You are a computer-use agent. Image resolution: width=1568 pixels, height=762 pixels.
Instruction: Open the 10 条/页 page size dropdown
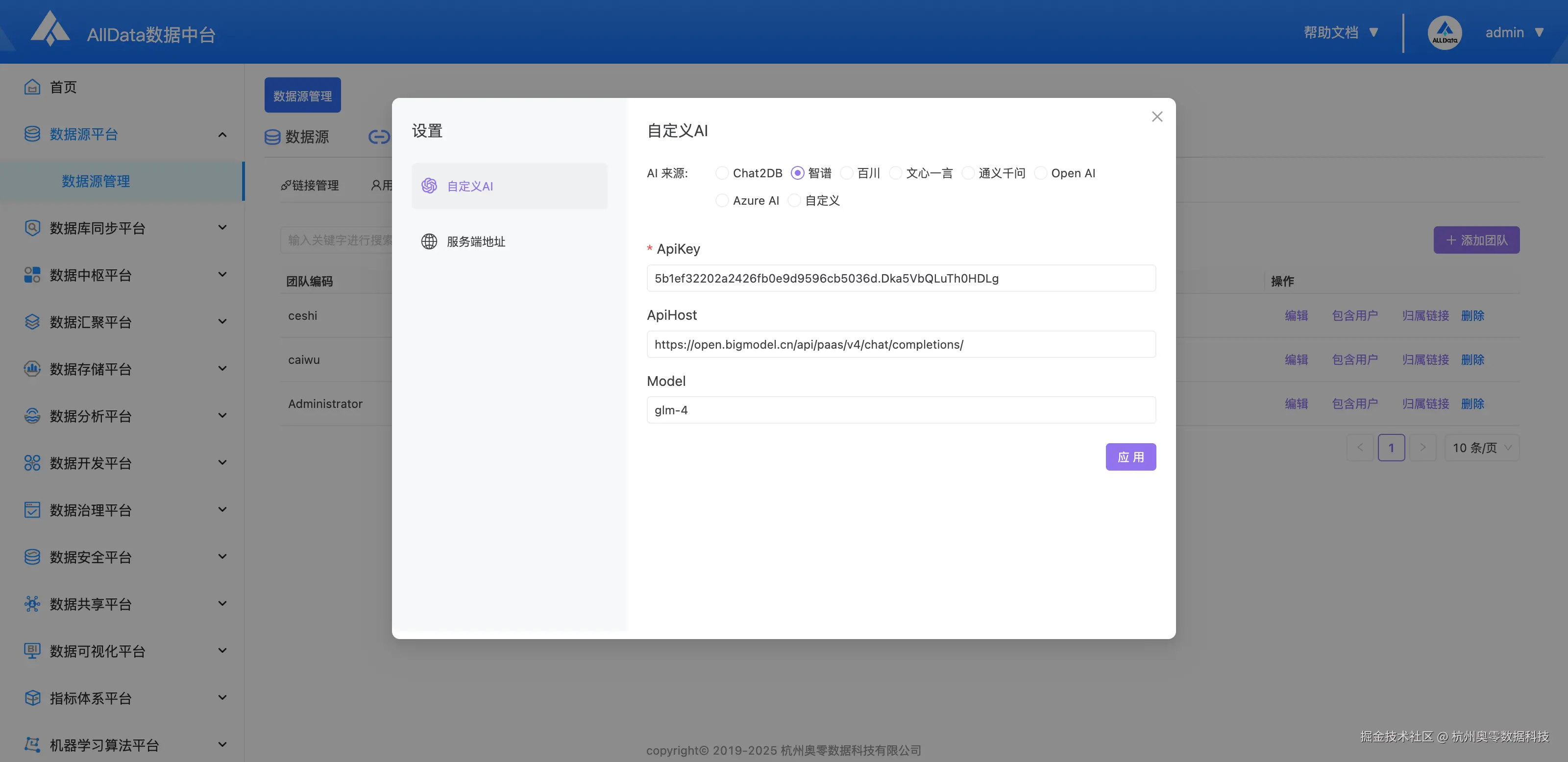coord(1482,448)
